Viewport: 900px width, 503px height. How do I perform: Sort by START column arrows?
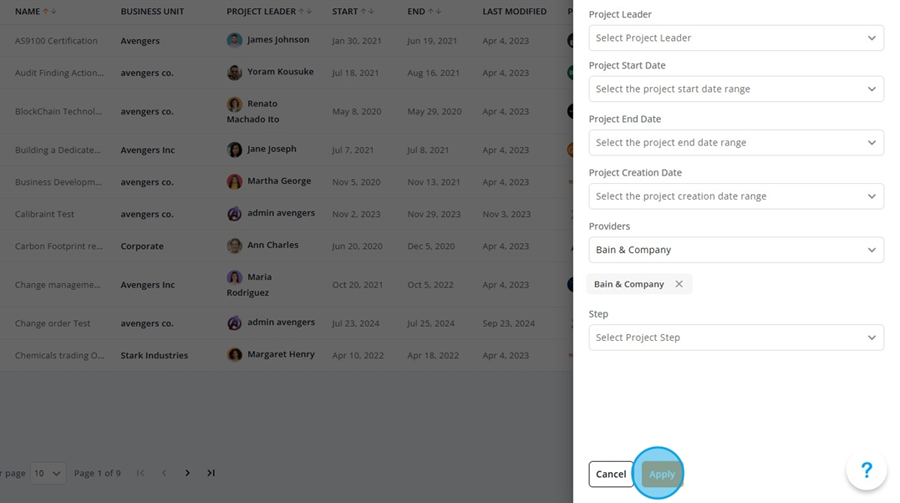367,11
